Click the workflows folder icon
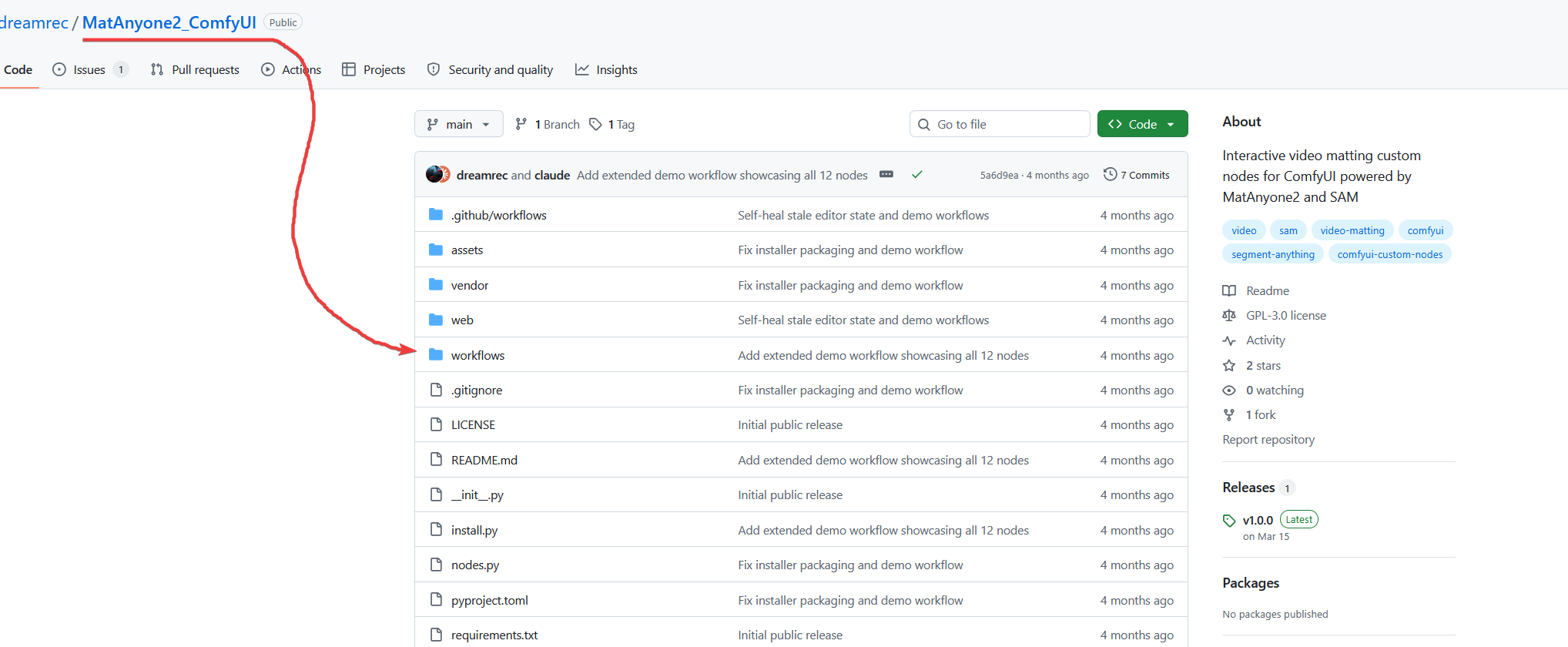Viewport: 1568px width, 647px height. [x=436, y=354]
